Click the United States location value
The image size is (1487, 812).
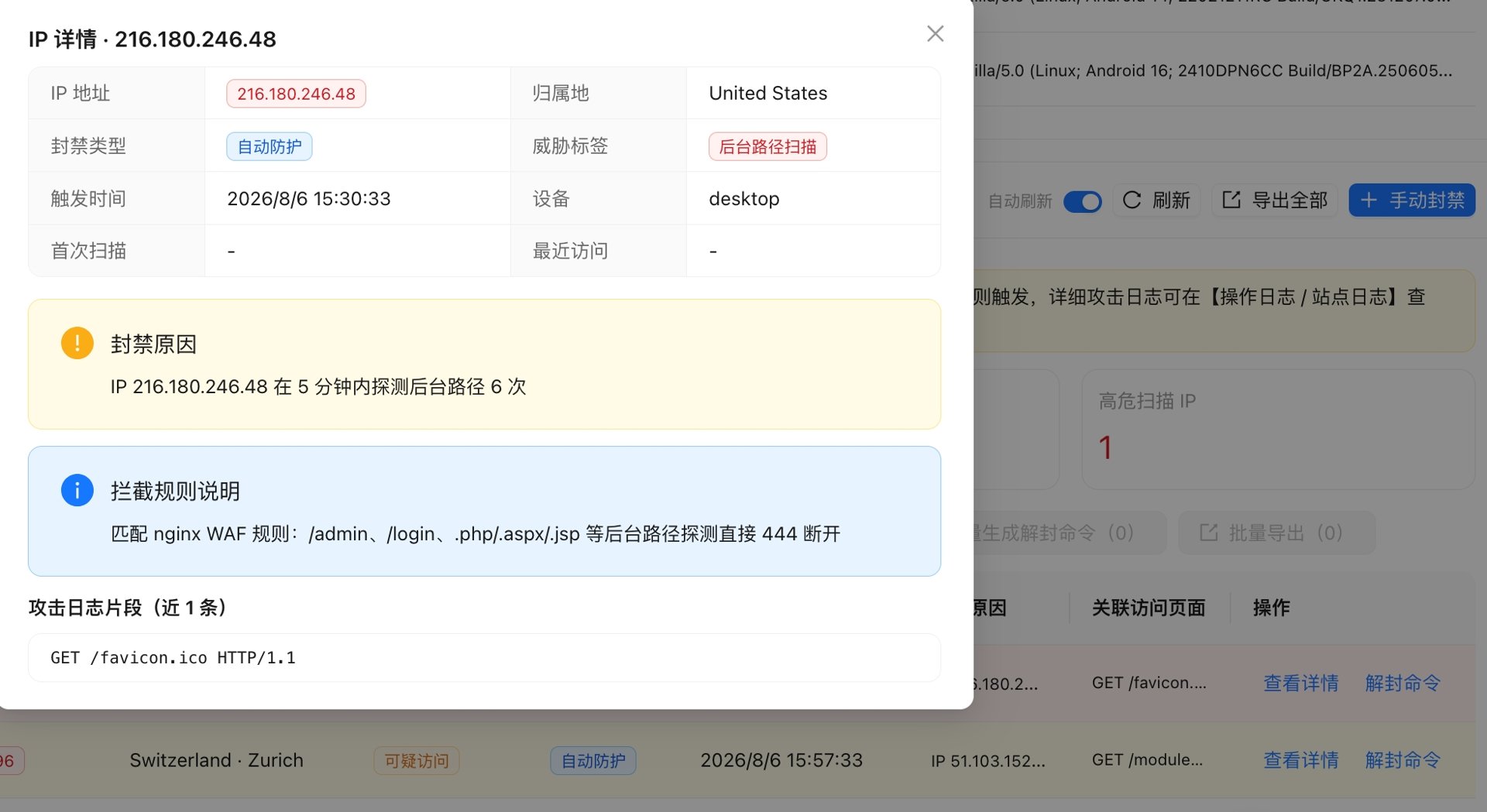click(768, 93)
